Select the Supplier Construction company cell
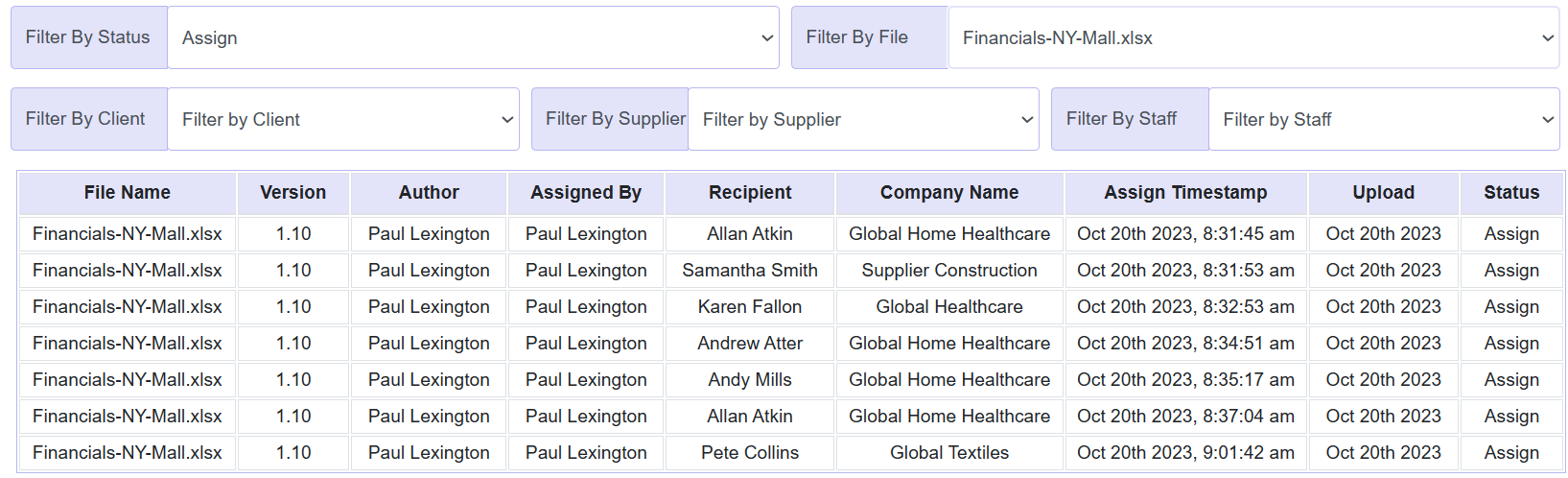 949,271
